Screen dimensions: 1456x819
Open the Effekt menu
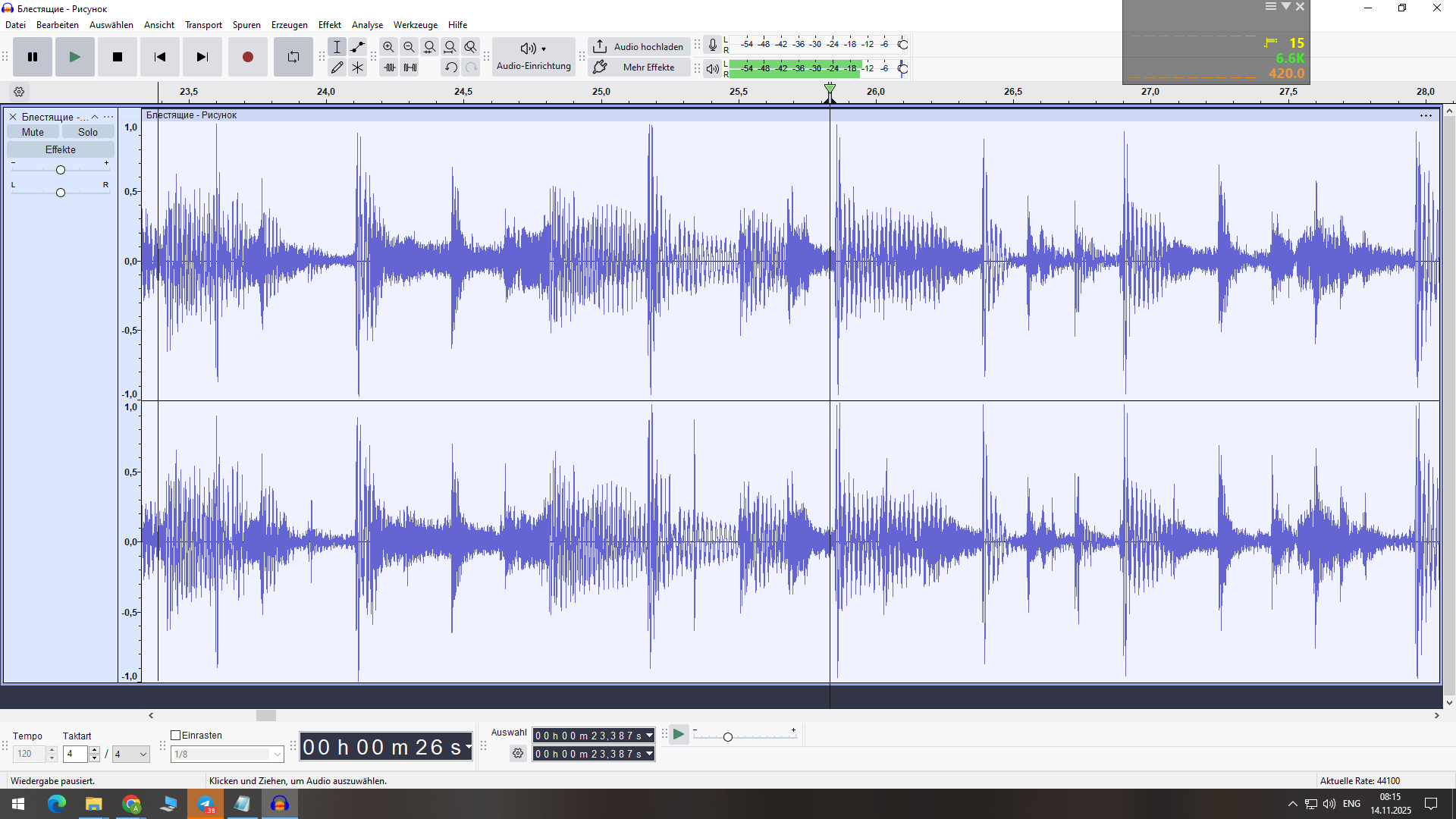329,25
